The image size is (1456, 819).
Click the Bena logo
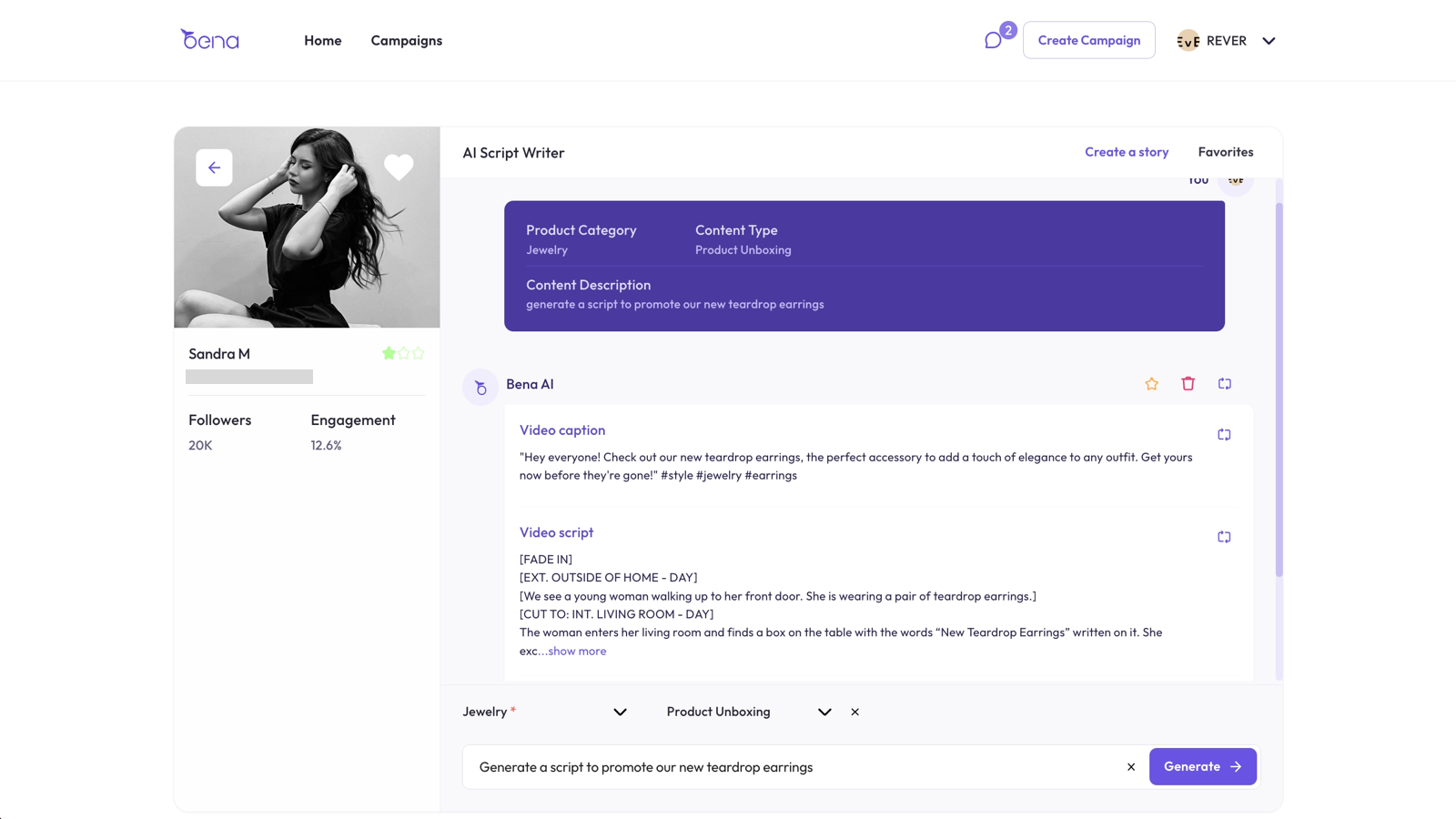pyautogui.click(x=209, y=39)
